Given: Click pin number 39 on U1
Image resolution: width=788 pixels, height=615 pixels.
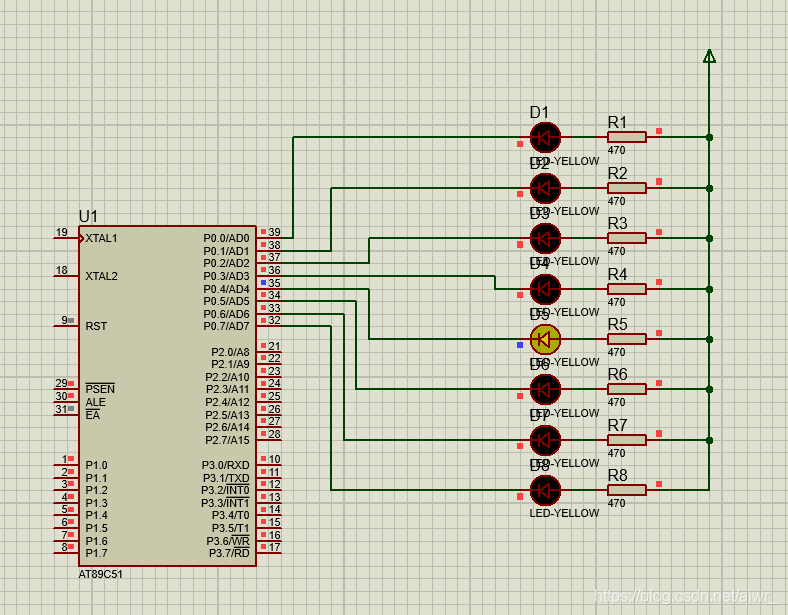Looking at the screenshot, I should click(274, 232).
